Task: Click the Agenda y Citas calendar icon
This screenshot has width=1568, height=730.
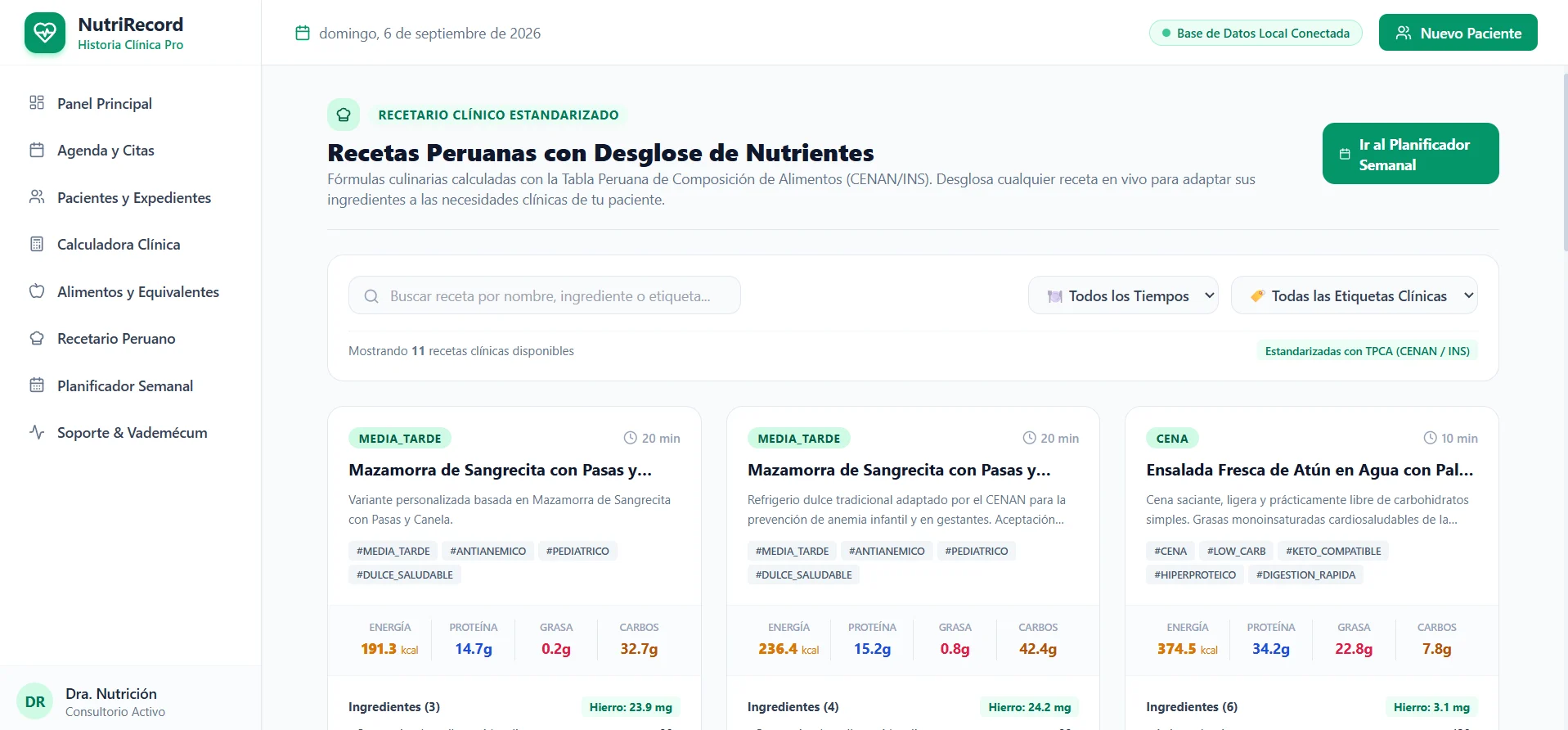Action: [37, 150]
